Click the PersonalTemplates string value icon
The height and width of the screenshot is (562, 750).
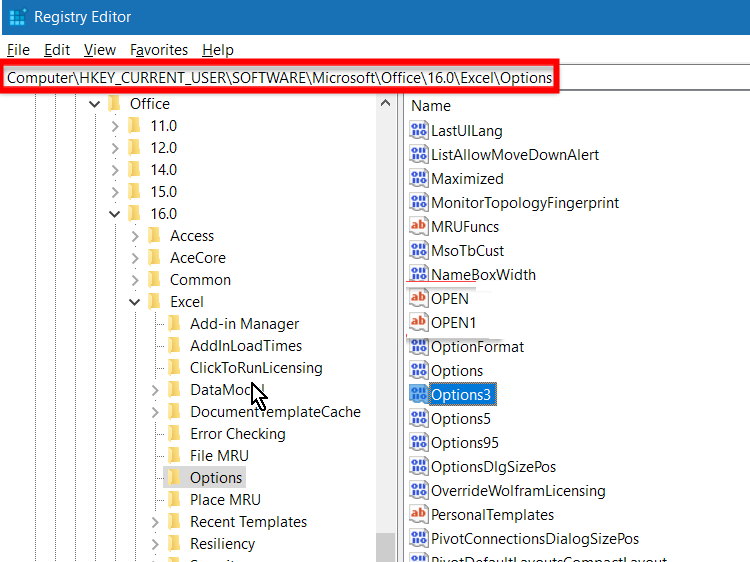tap(419, 514)
